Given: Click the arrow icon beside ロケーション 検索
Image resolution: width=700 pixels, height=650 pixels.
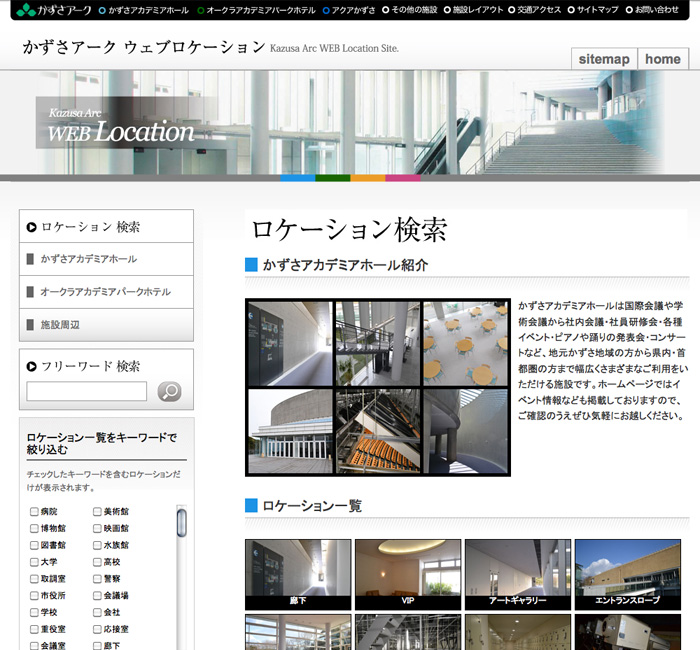Looking at the screenshot, I should coord(31,227).
